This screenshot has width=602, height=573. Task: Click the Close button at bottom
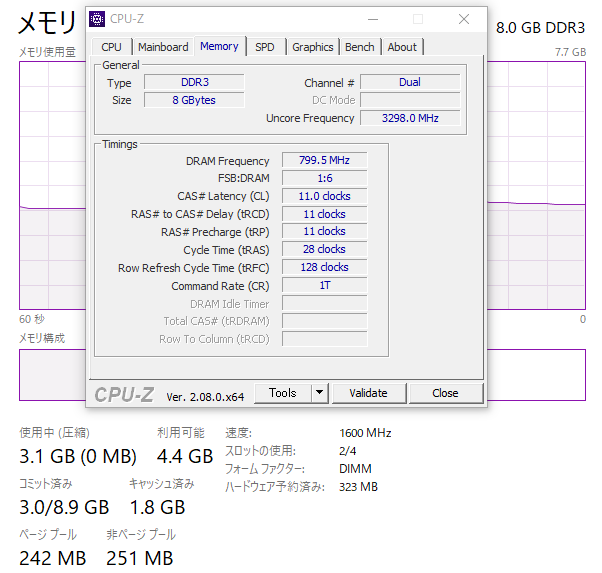(x=445, y=393)
